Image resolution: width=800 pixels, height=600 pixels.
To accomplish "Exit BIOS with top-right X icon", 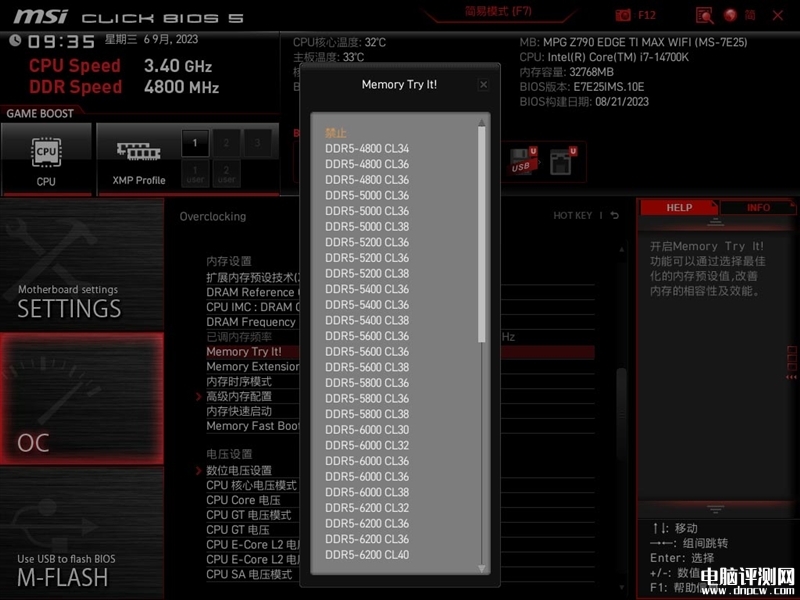I will [x=778, y=15].
